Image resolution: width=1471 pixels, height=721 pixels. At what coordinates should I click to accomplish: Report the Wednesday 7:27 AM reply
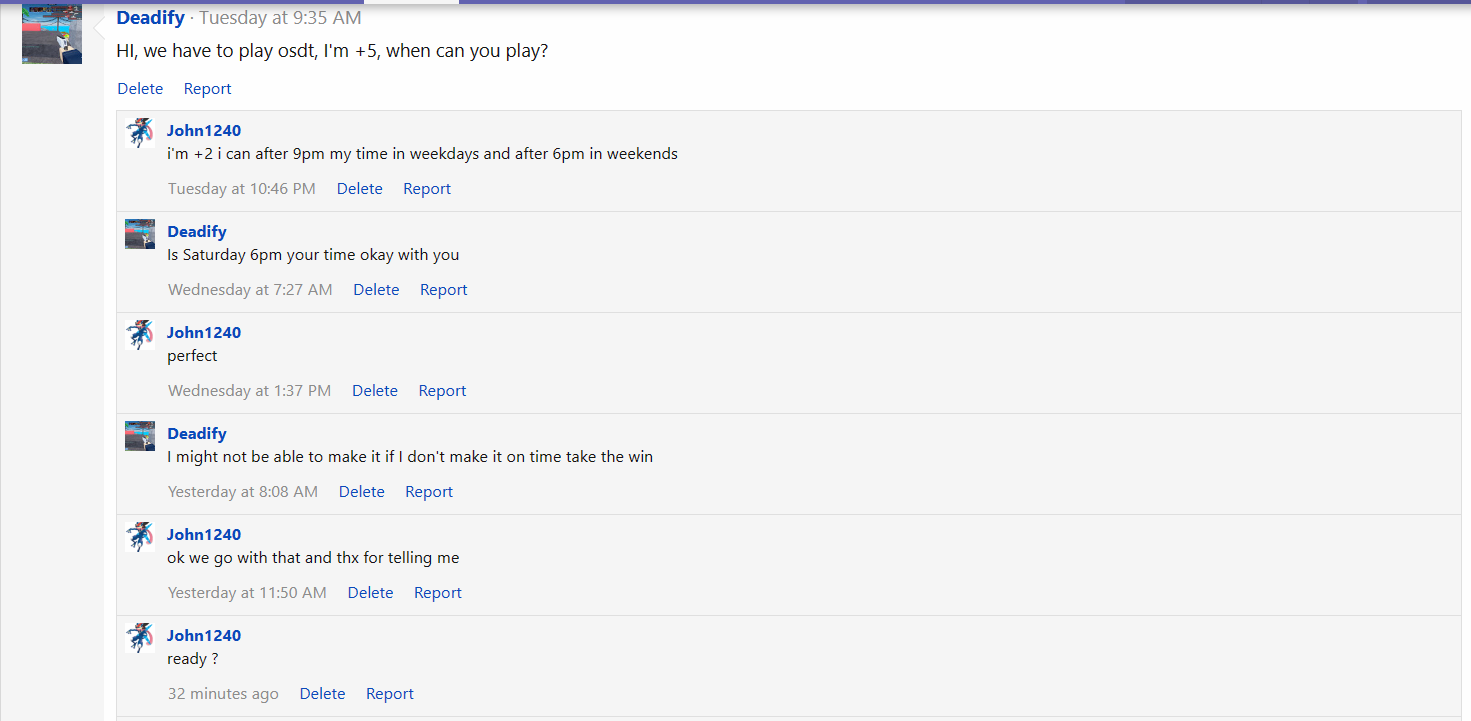click(444, 290)
